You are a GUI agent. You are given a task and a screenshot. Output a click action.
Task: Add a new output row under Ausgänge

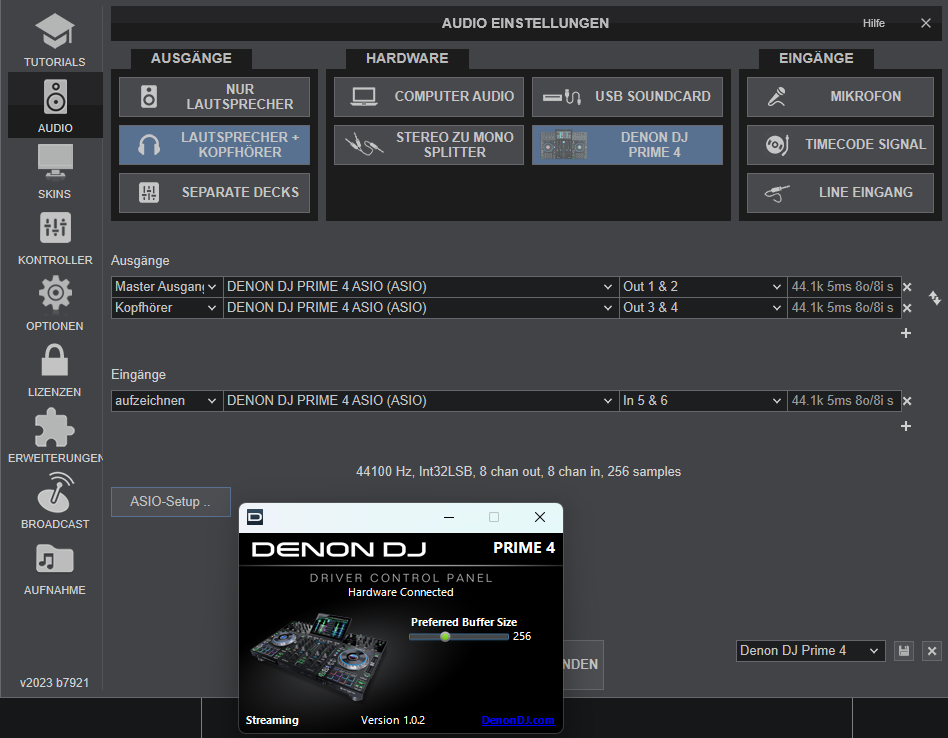coord(906,333)
